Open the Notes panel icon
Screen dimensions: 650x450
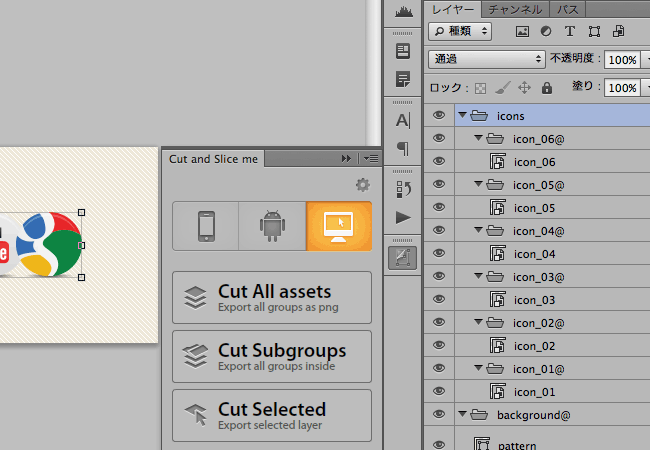point(403,79)
